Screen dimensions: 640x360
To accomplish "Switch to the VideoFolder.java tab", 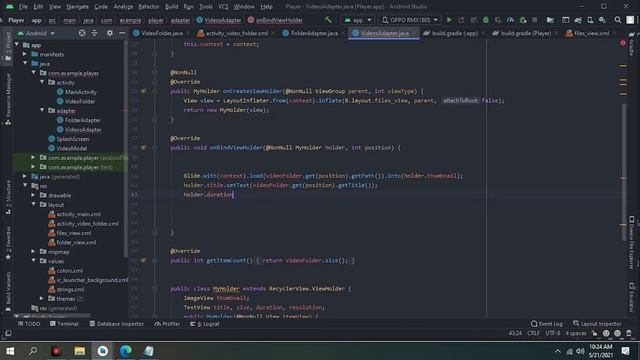I will 161,33.
